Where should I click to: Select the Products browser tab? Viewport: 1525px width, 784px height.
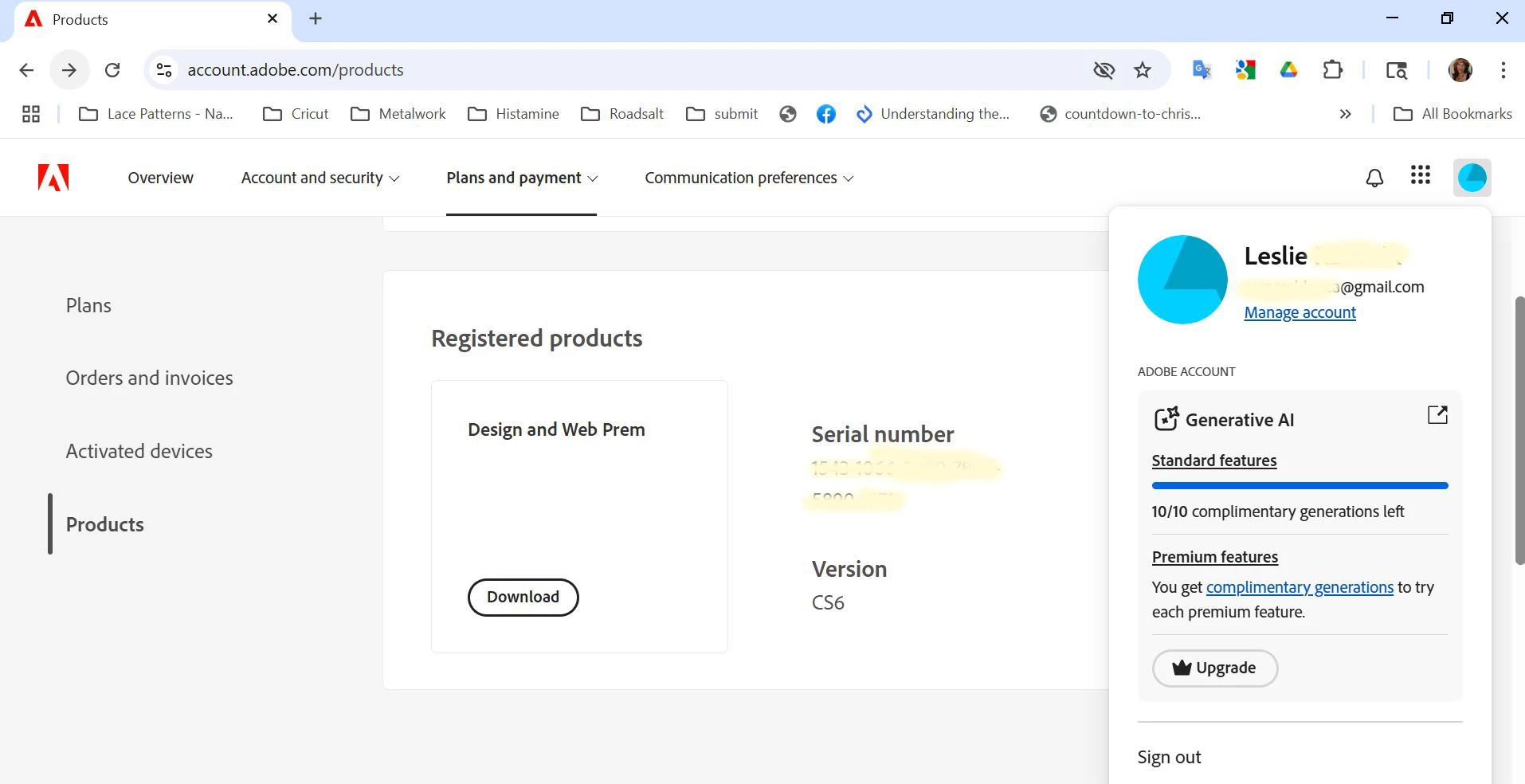[x=151, y=20]
